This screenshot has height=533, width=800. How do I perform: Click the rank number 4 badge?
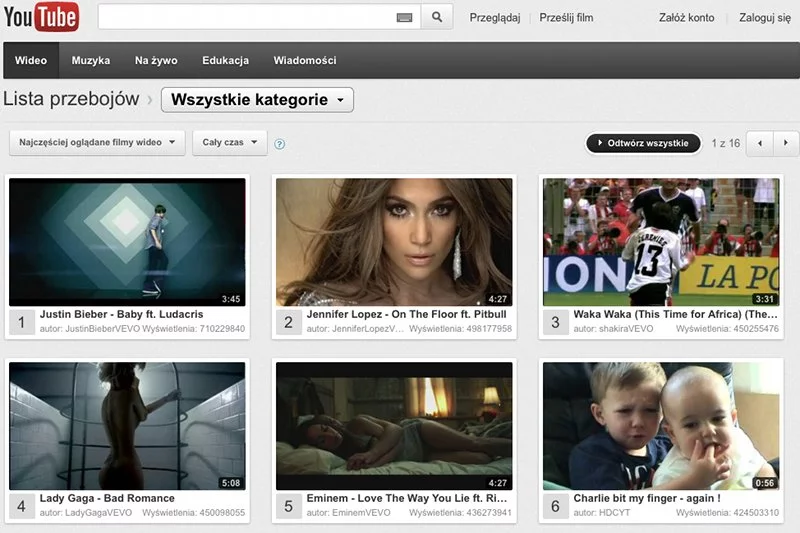(22, 506)
